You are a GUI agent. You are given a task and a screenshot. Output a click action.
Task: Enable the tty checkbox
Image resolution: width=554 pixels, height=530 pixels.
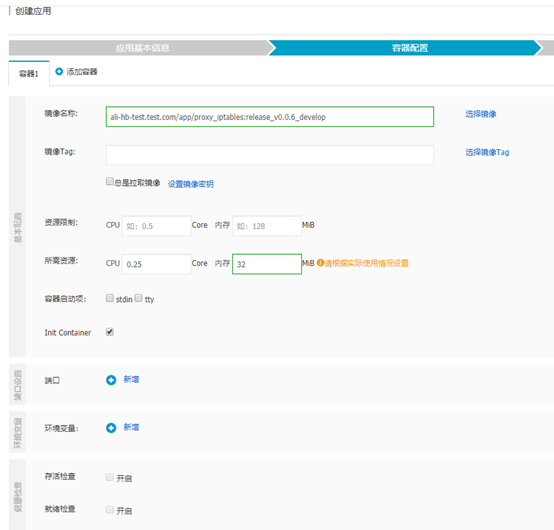[x=138, y=298]
